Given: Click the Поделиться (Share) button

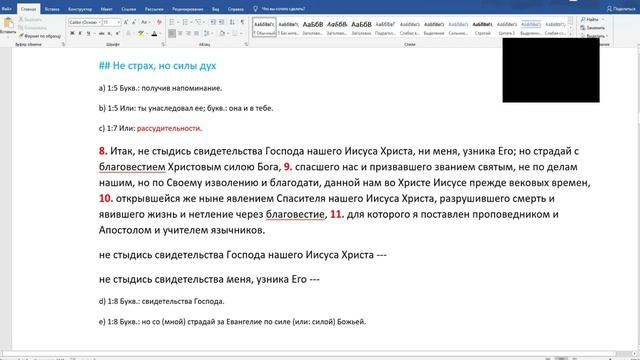Looking at the screenshot, I should (621, 9).
